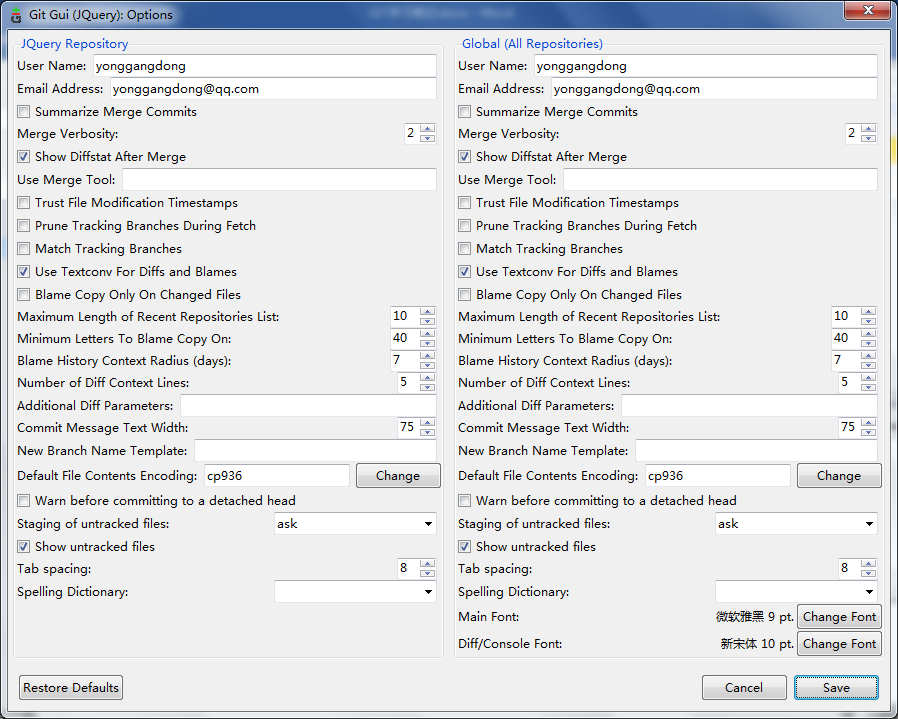
Task: Toggle Show untracked files in JQuery Repository
Action: [x=23, y=547]
